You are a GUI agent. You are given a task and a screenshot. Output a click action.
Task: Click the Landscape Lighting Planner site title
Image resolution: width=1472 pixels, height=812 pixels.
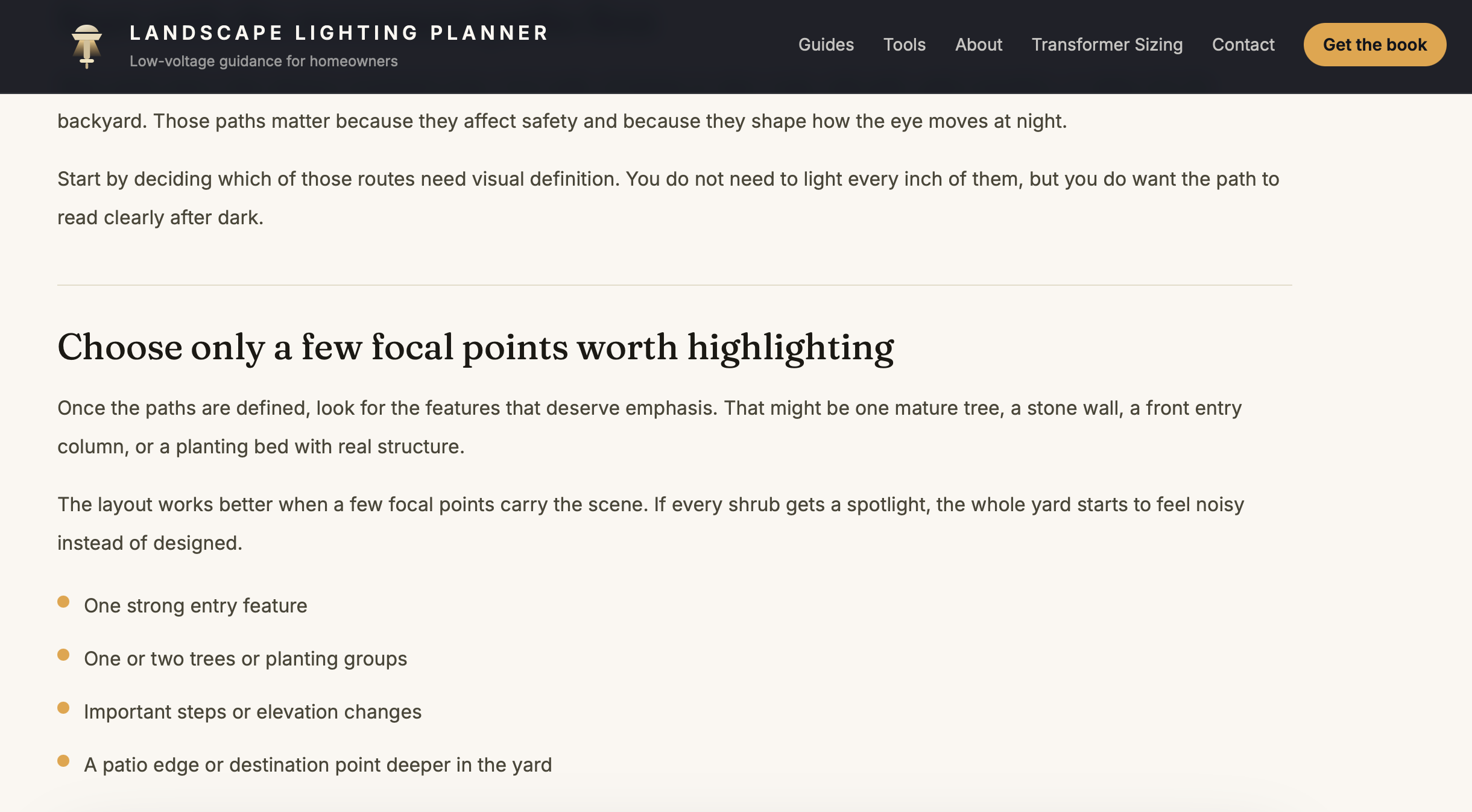click(339, 33)
